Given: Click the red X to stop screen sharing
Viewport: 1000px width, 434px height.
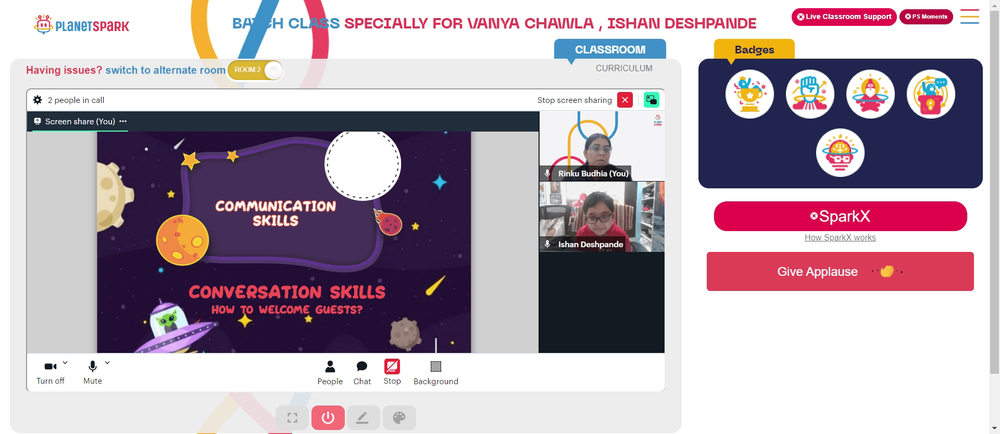Looking at the screenshot, I should point(625,100).
